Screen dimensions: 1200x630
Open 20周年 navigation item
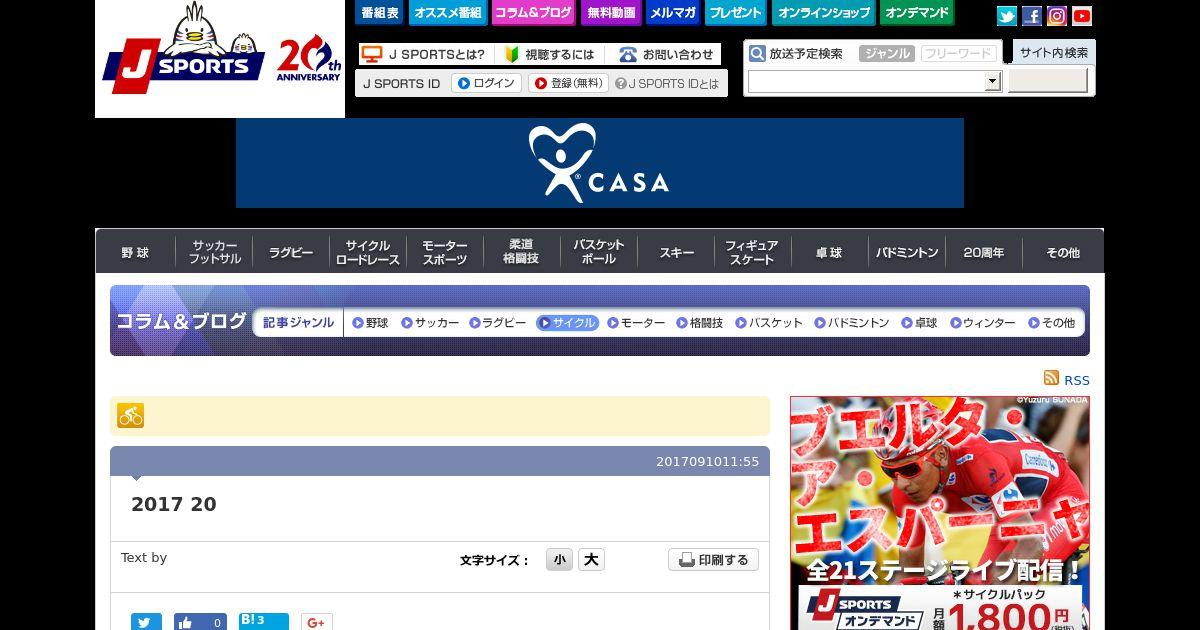point(984,253)
